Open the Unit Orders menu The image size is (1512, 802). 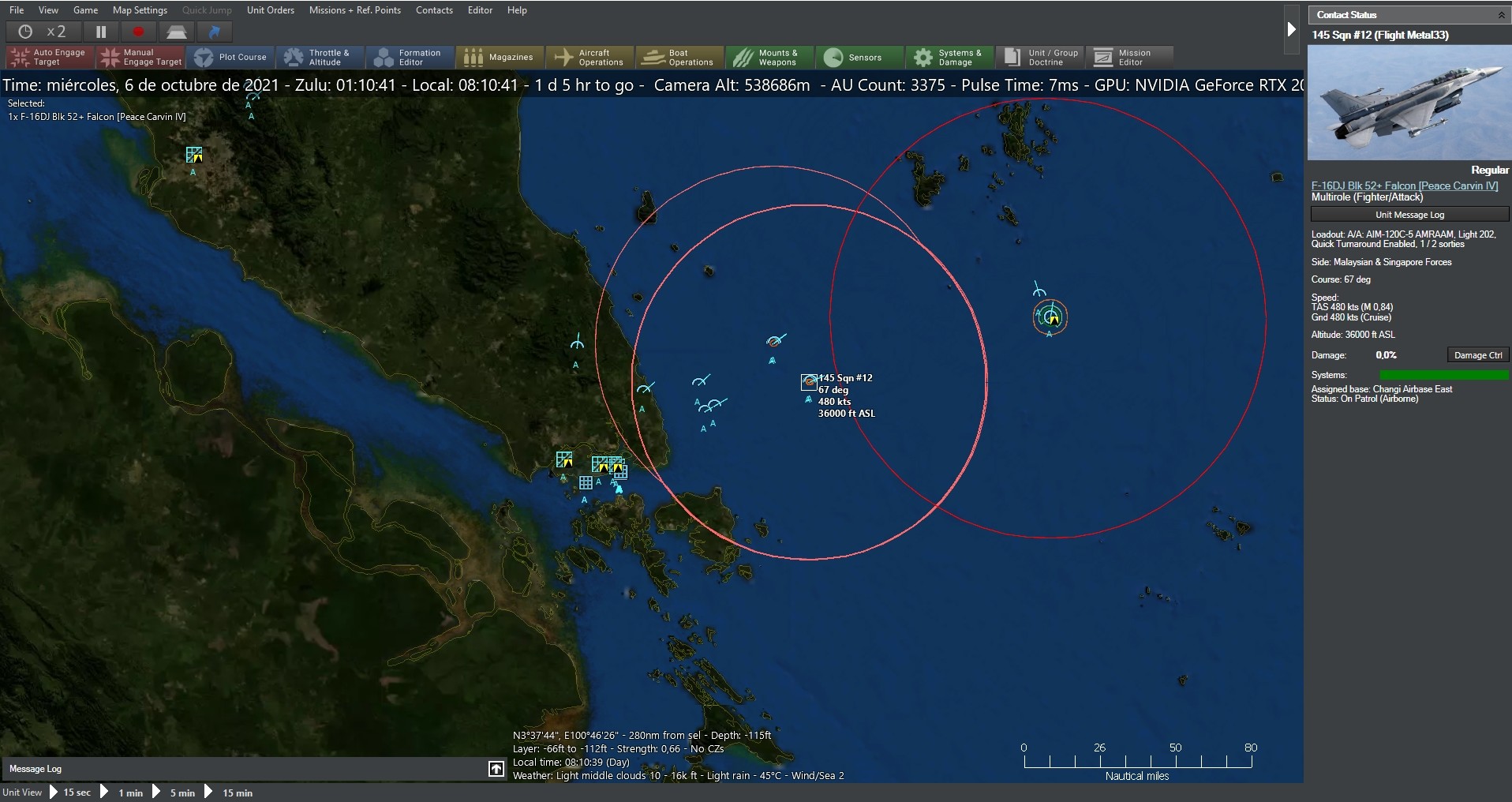270,10
